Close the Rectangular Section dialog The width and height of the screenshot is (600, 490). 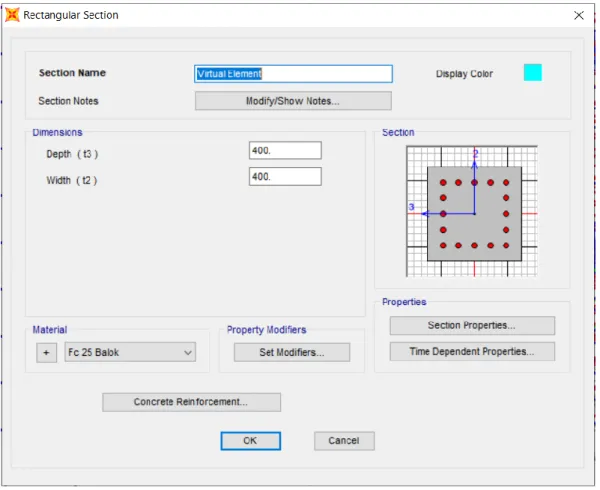click(579, 15)
